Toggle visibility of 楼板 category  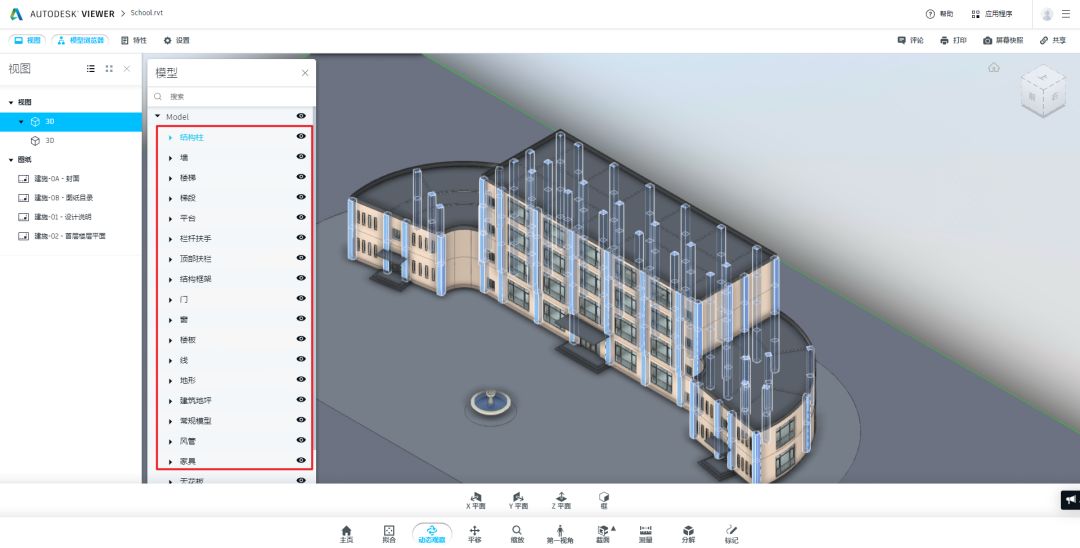301,339
